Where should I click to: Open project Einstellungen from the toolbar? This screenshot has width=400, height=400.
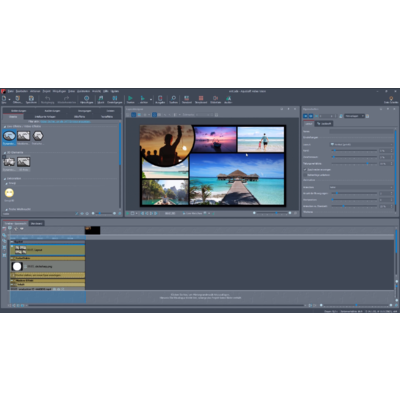pyautogui.click(x=115, y=98)
